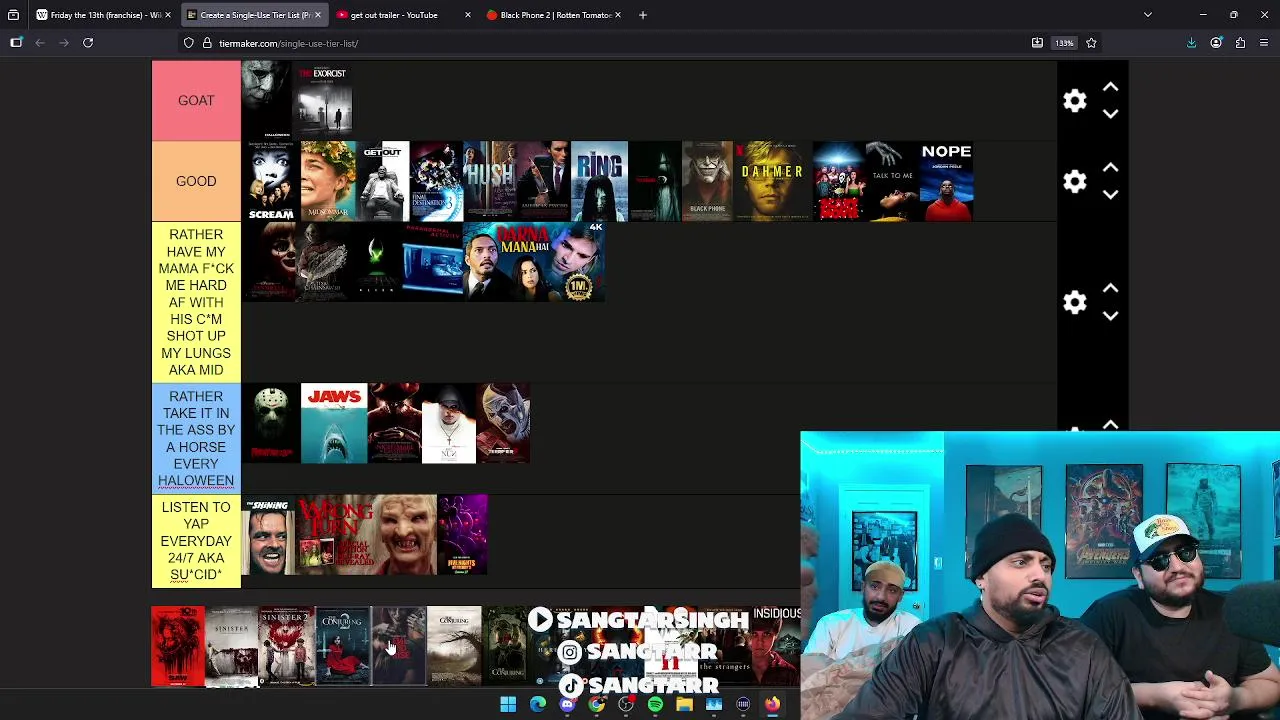Select the Get Out poster
Viewport: 1280px width, 720px height.
[383, 181]
